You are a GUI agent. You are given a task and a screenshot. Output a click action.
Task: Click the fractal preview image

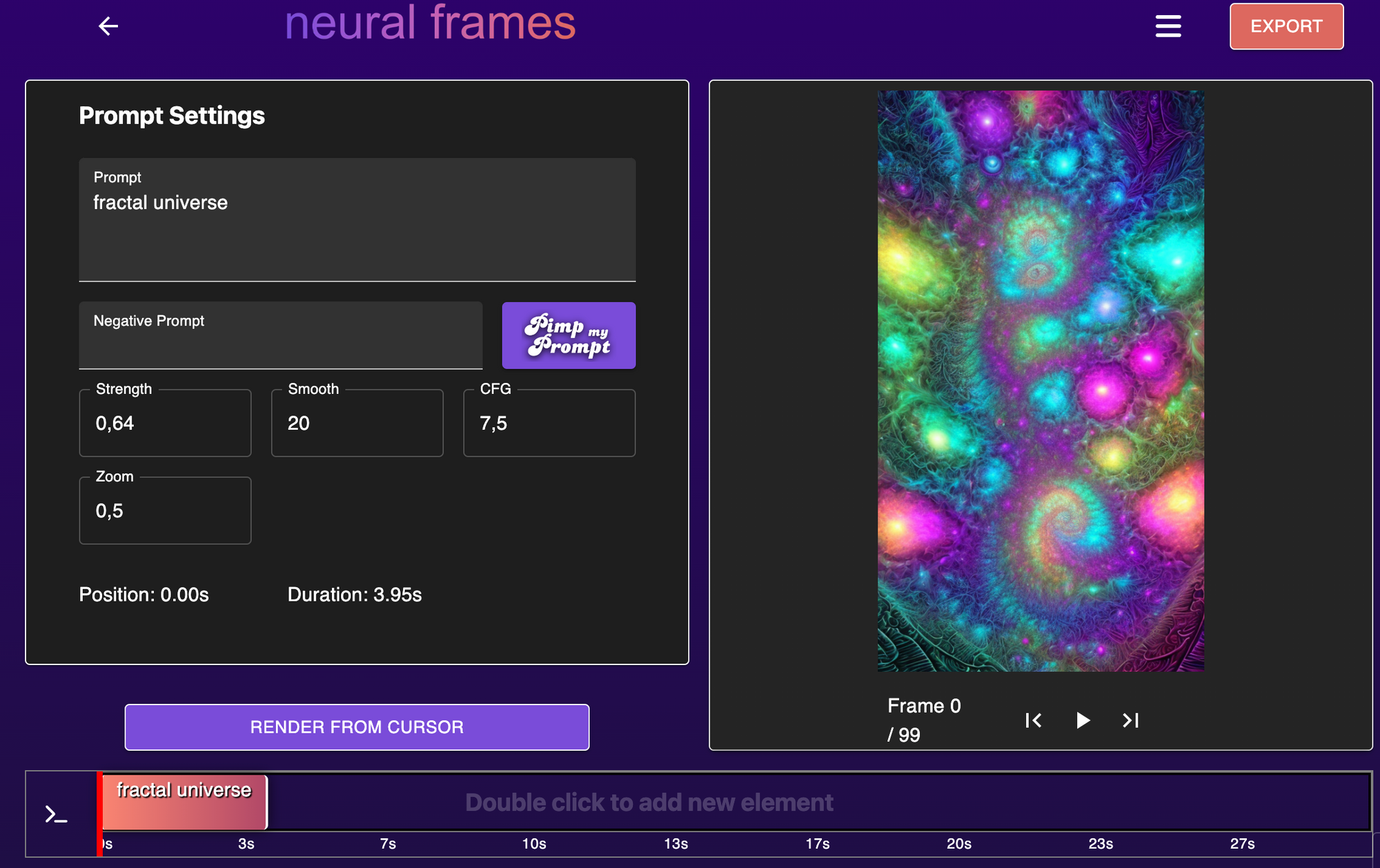pyautogui.click(x=1041, y=381)
